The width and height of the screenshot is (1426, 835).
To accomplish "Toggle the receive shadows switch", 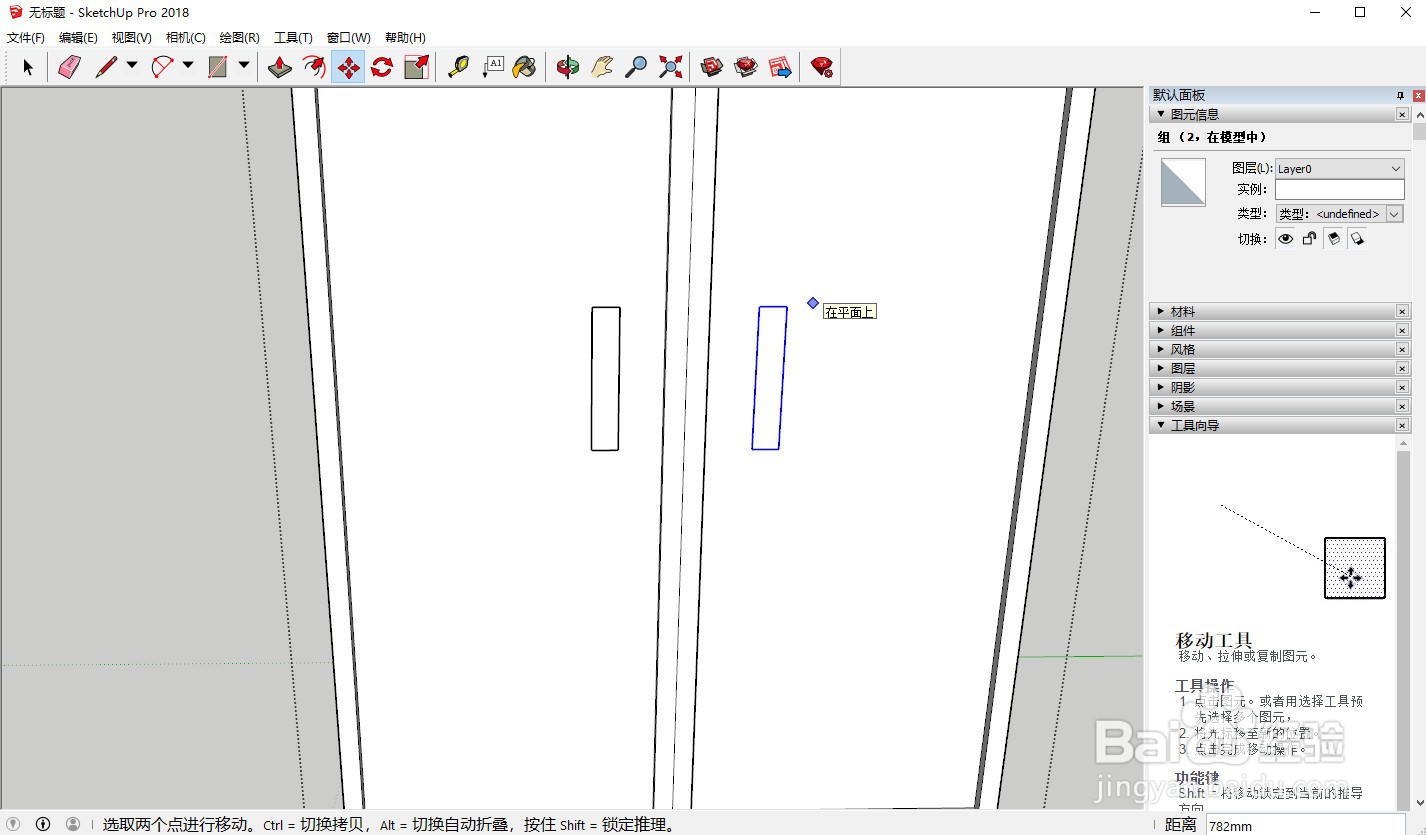I will coord(1333,239).
